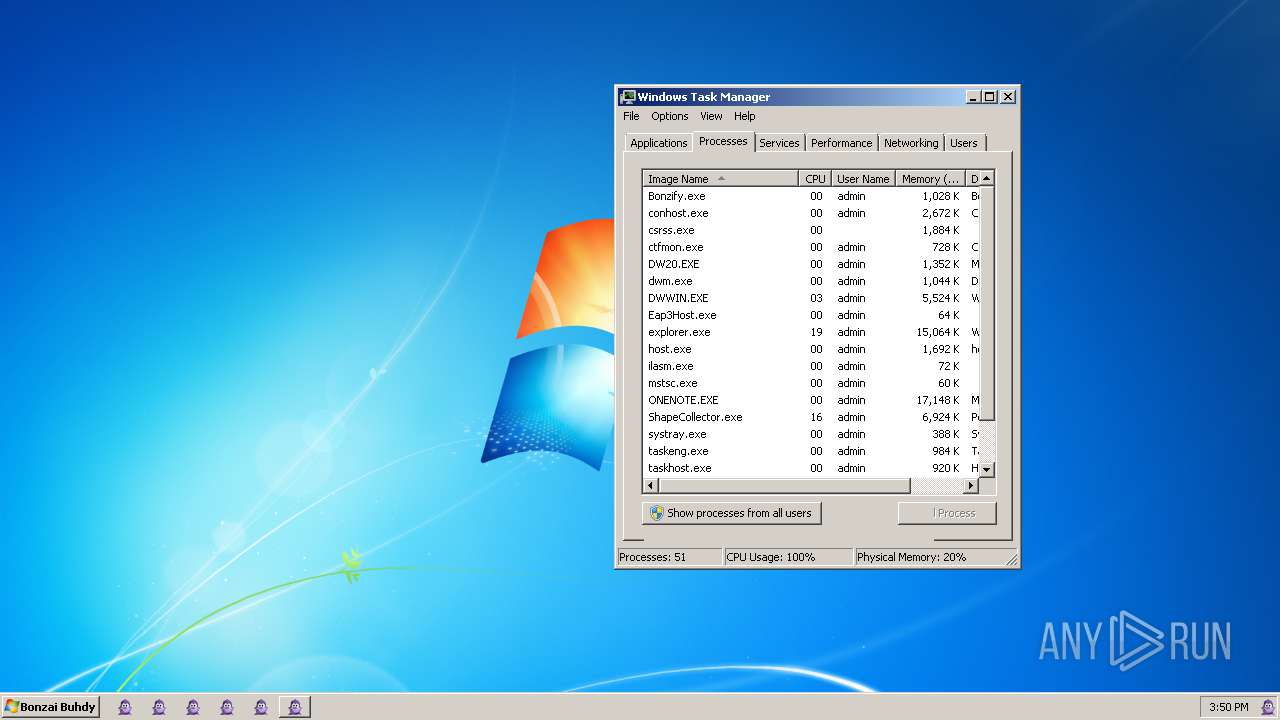Click the Bonzi icon in system tray
The image size is (1280, 720).
point(1268,707)
